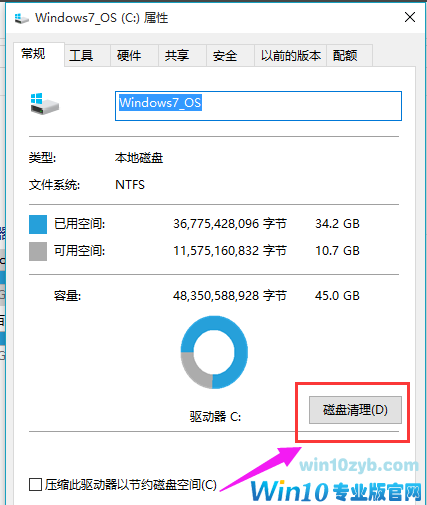The width and height of the screenshot is (427, 505).
Task: Click the gray 可用空间 color square
Action: (38, 251)
